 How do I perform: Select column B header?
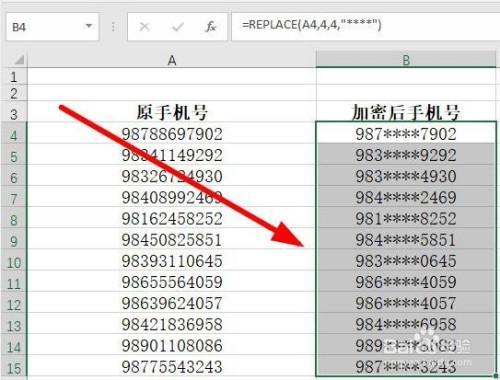click(406, 60)
